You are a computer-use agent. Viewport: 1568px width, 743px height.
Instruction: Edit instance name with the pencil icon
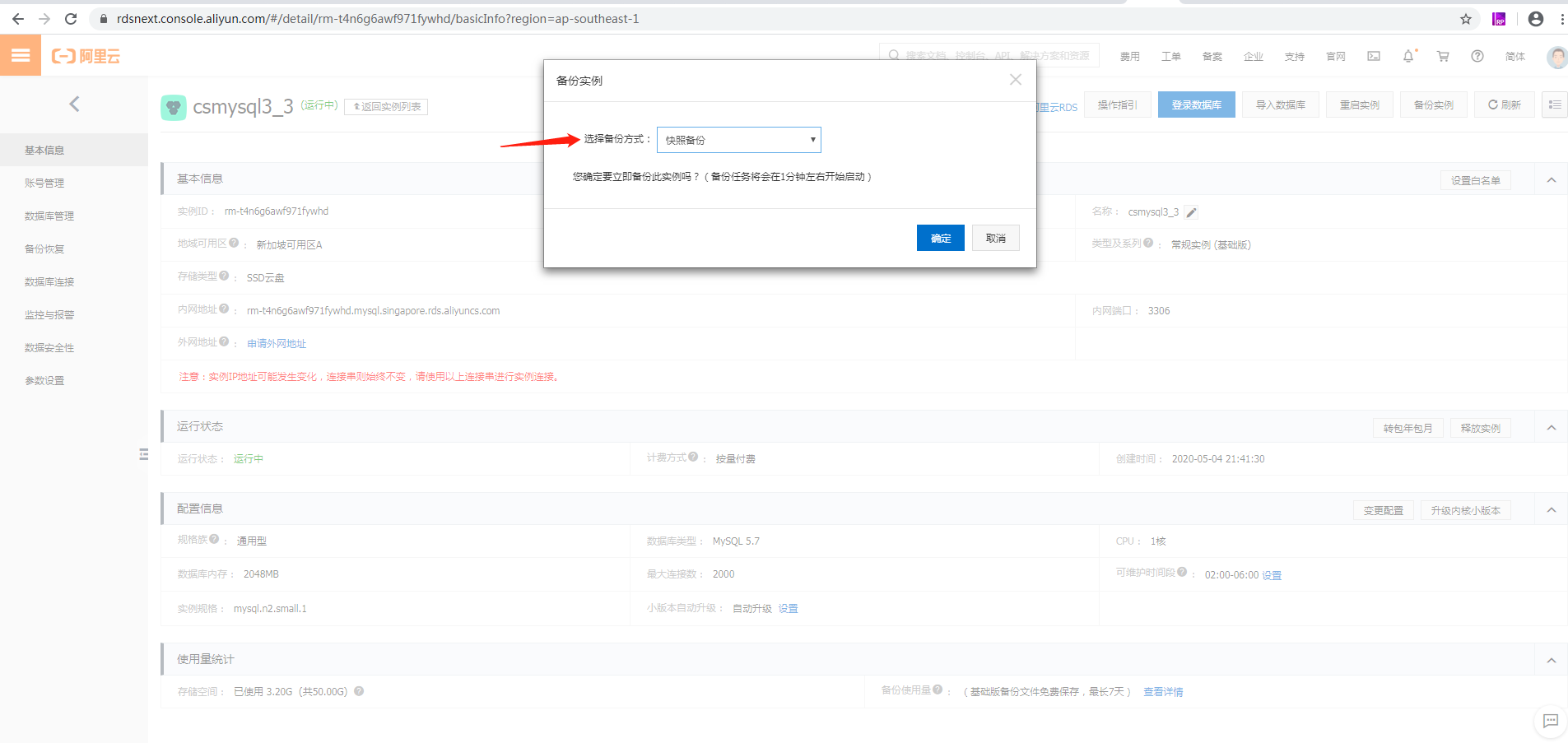(1191, 211)
